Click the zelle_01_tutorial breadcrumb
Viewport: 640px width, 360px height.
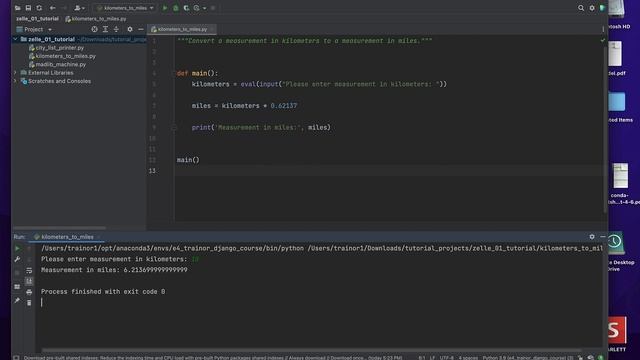click(x=37, y=19)
